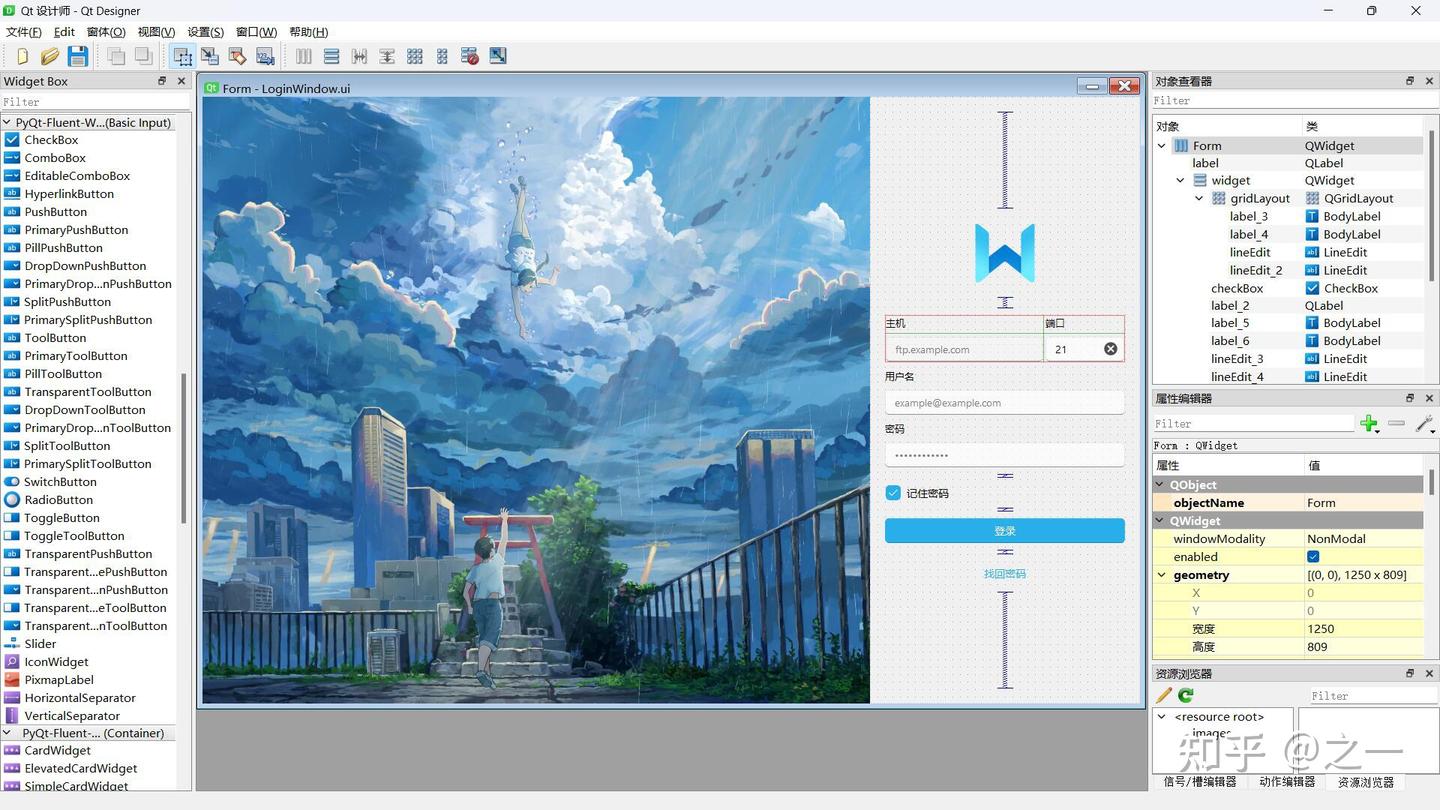The image size is (1440, 810).
Task: Apply Lay Out in a Grid toolbar icon
Action: pos(414,56)
